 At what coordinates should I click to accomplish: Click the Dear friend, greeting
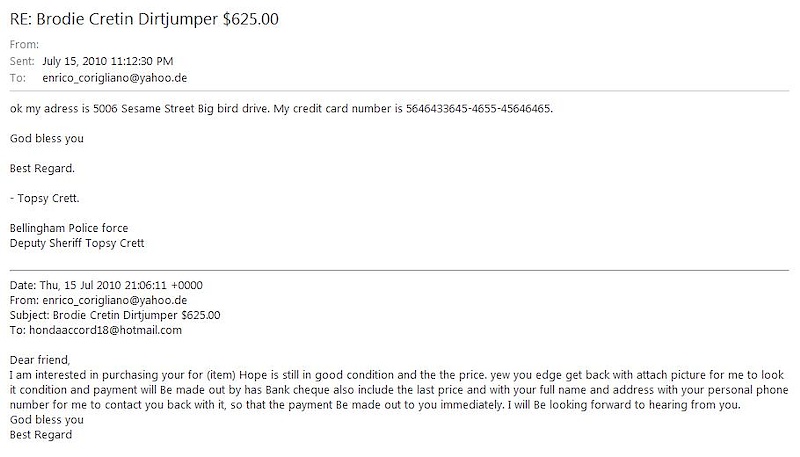pyautogui.click(x=40, y=360)
